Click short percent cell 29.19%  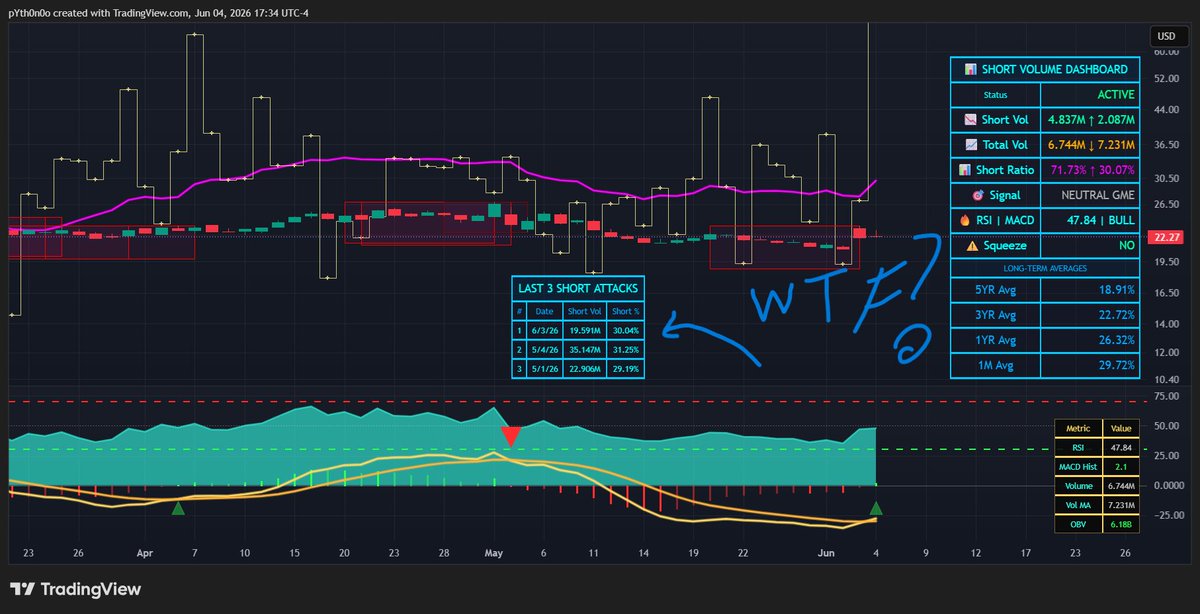tap(626, 368)
